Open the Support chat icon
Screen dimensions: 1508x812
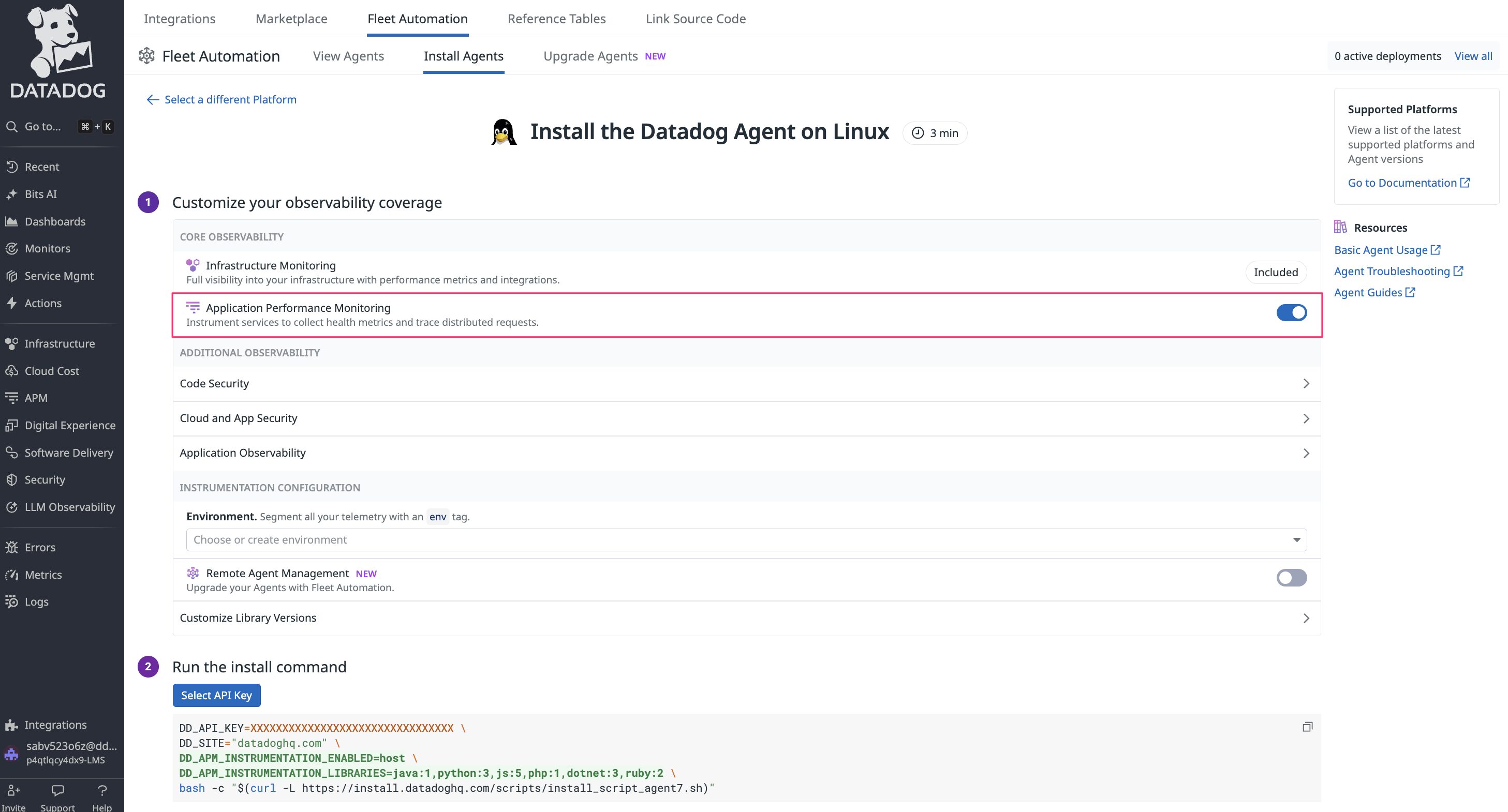point(57,790)
